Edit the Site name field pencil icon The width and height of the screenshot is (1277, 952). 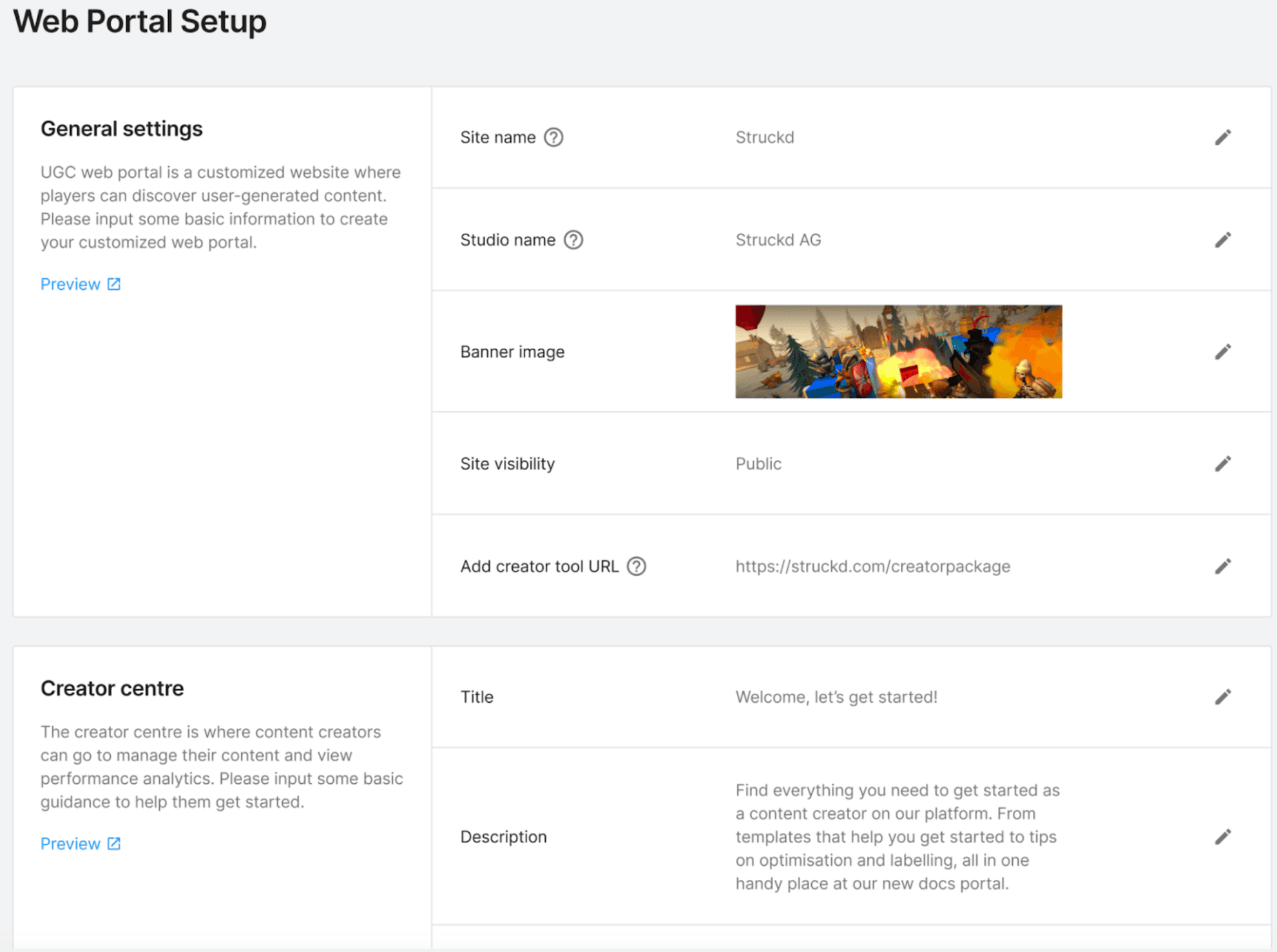point(1222,137)
